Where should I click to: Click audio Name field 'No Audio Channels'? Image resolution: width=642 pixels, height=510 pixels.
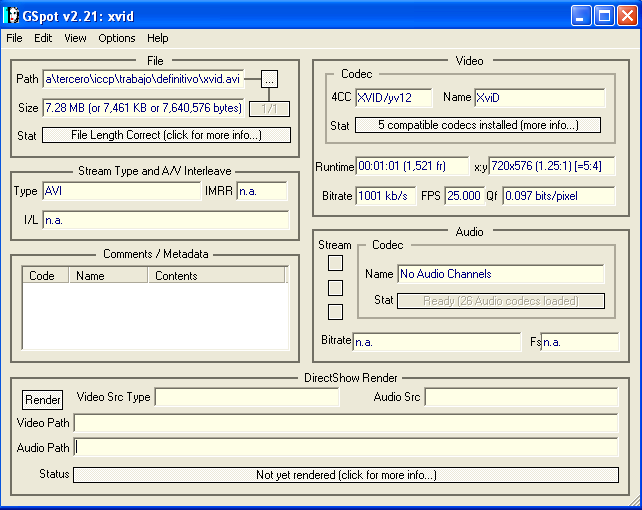(x=501, y=274)
